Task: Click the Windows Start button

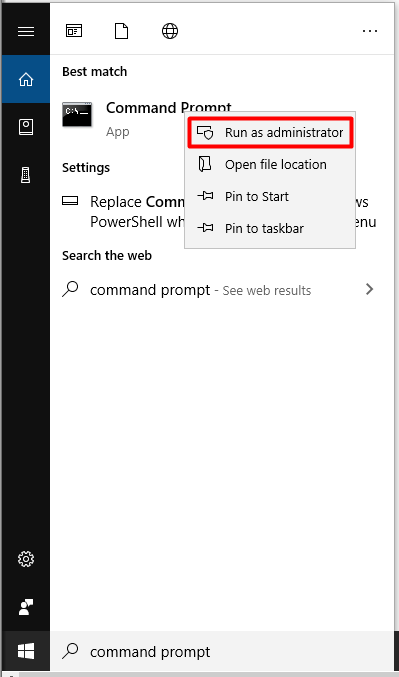Action: [26, 651]
